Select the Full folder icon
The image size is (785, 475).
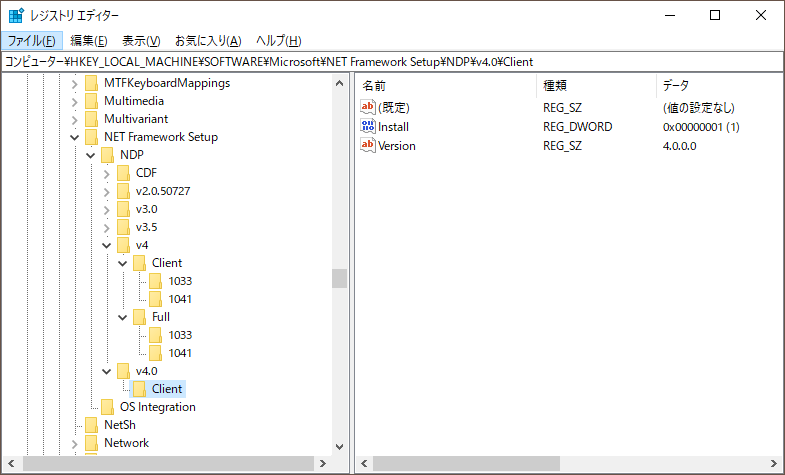[x=140, y=318]
